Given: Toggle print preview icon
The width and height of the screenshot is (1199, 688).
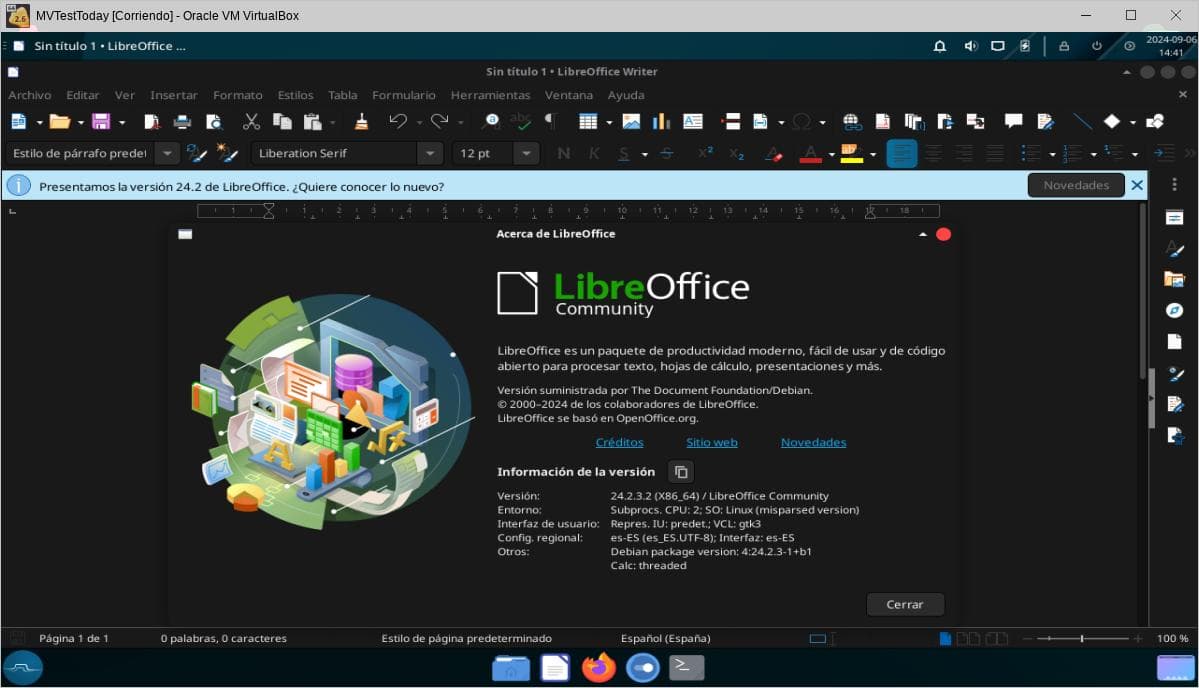Looking at the screenshot, I should pos(214,122).
